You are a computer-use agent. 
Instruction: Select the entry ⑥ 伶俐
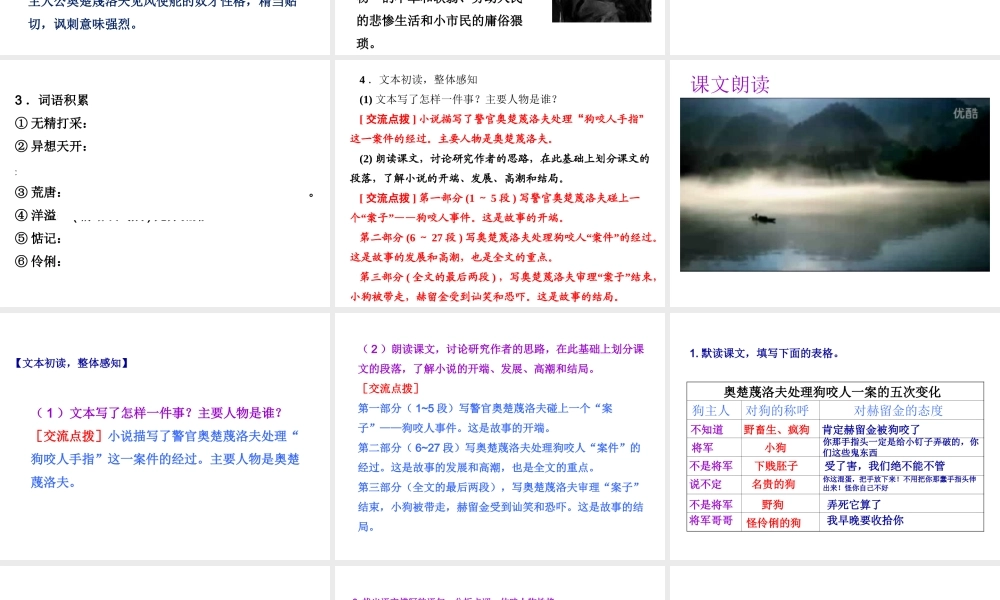pyautogui.click(x=38, y=261)
